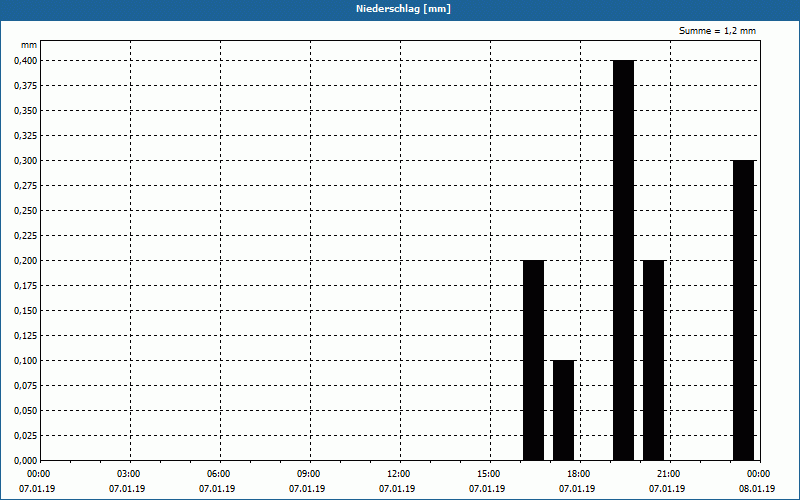Click the 06:00 time axis label
The image size is (800, 500).
[218, 474]
